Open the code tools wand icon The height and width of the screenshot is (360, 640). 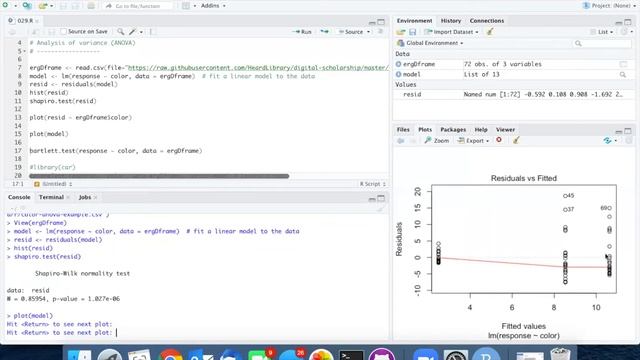132,31
